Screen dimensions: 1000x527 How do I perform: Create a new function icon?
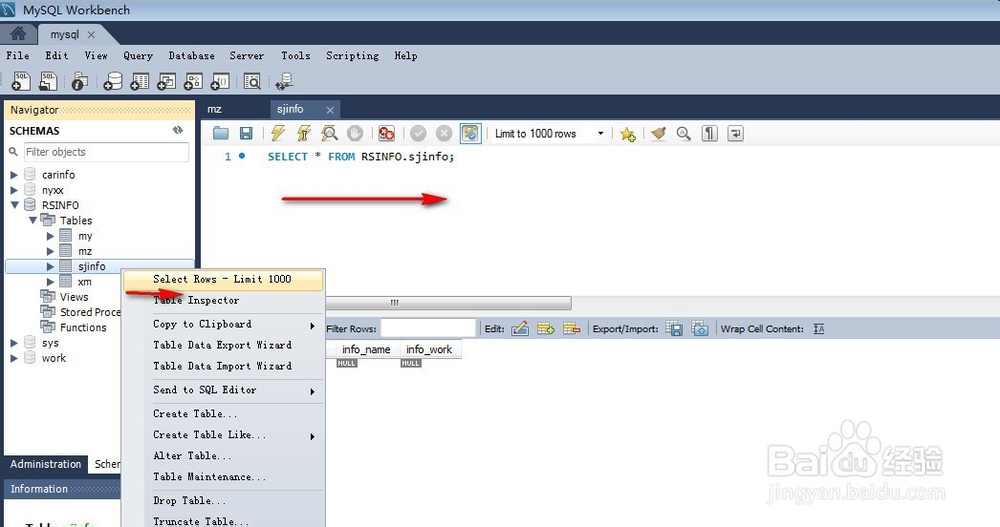(220, 81)
